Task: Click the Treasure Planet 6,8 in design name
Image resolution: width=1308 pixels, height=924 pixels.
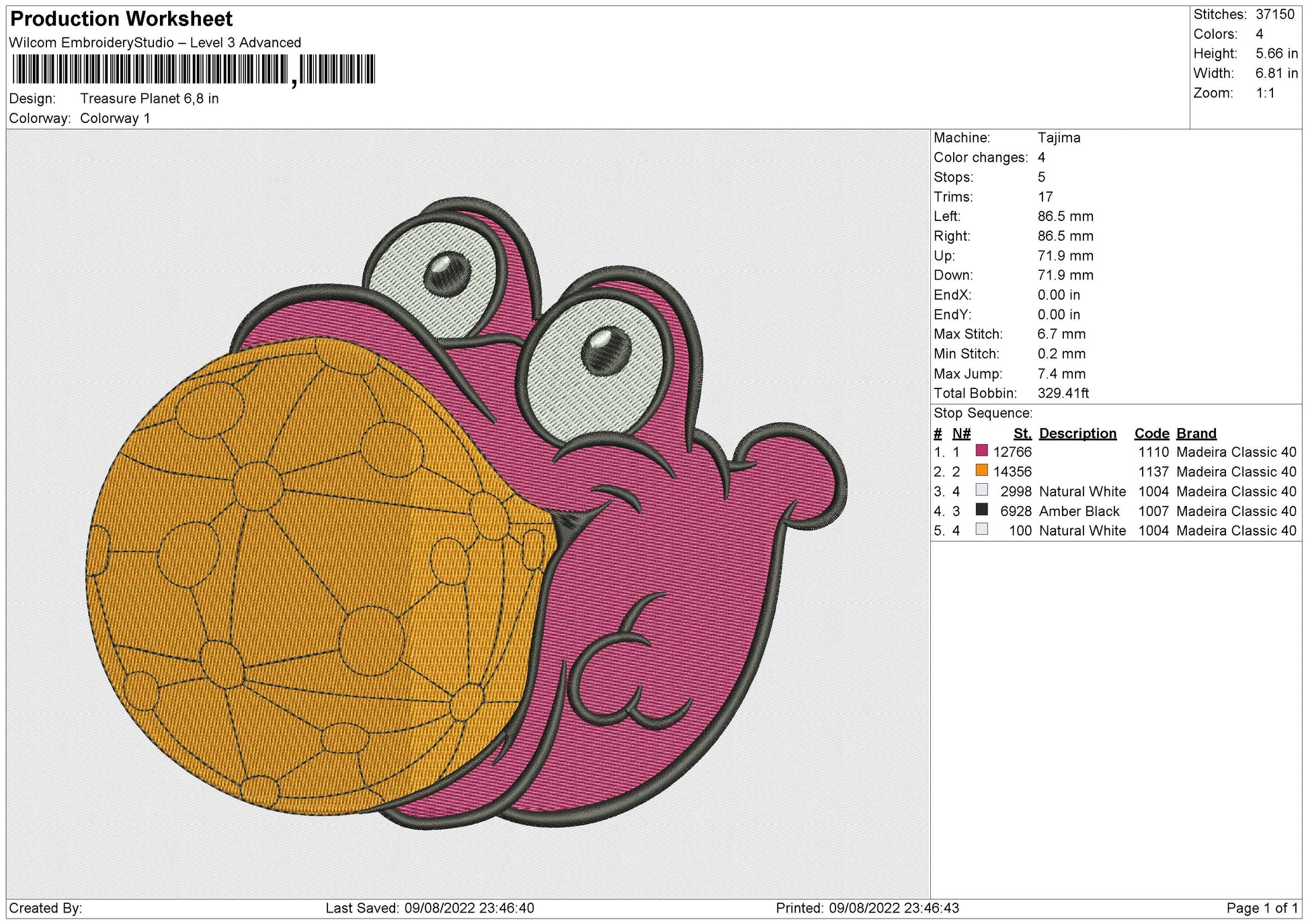Action: [x=149, y=99]
